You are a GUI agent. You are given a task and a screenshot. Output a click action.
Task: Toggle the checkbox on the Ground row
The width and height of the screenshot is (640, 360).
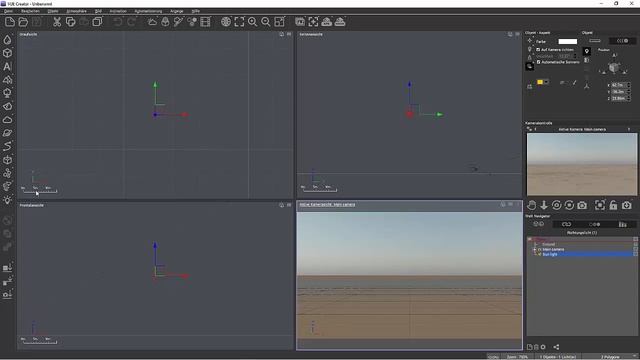(x=636, y=244)
